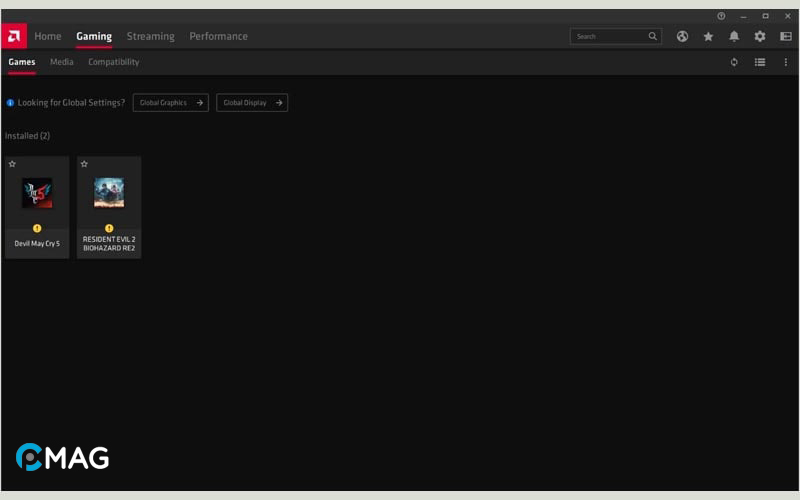Click the search magnifier icon
The height and width of the screenshot is (500, 800).
coord(653,36)
